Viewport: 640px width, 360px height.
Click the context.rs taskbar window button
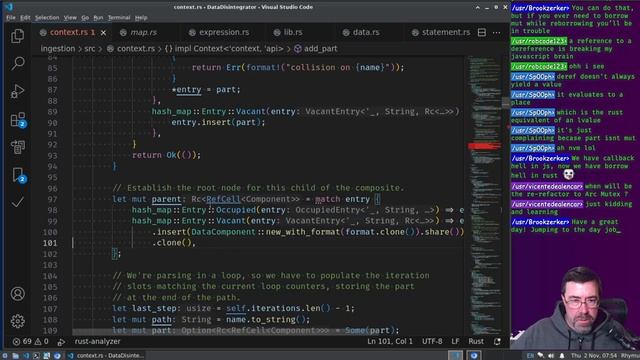coord(105,356)
